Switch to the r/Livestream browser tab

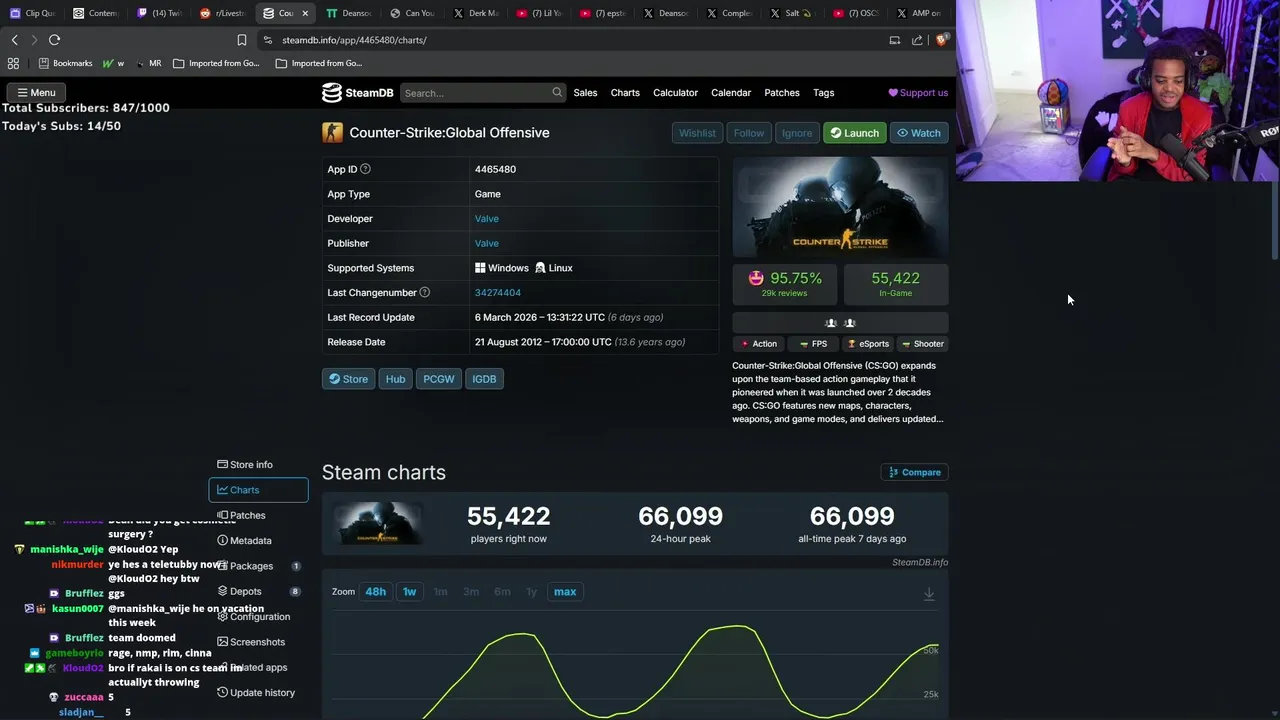222,13
